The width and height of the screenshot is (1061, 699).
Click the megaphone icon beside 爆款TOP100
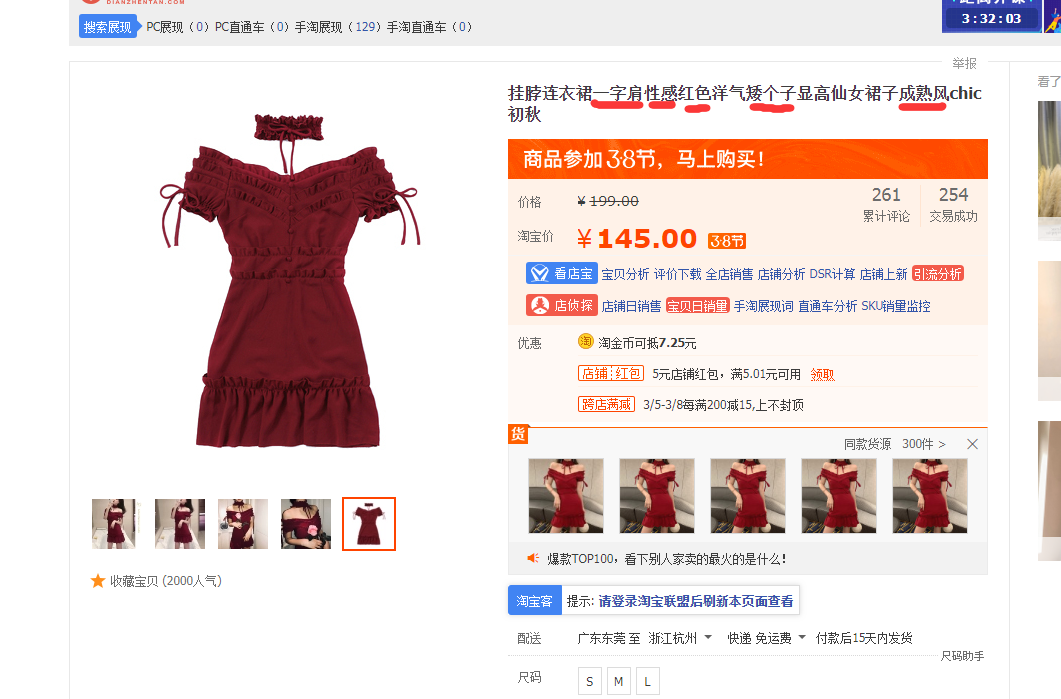pyautogui.click(x=533, y=558)
